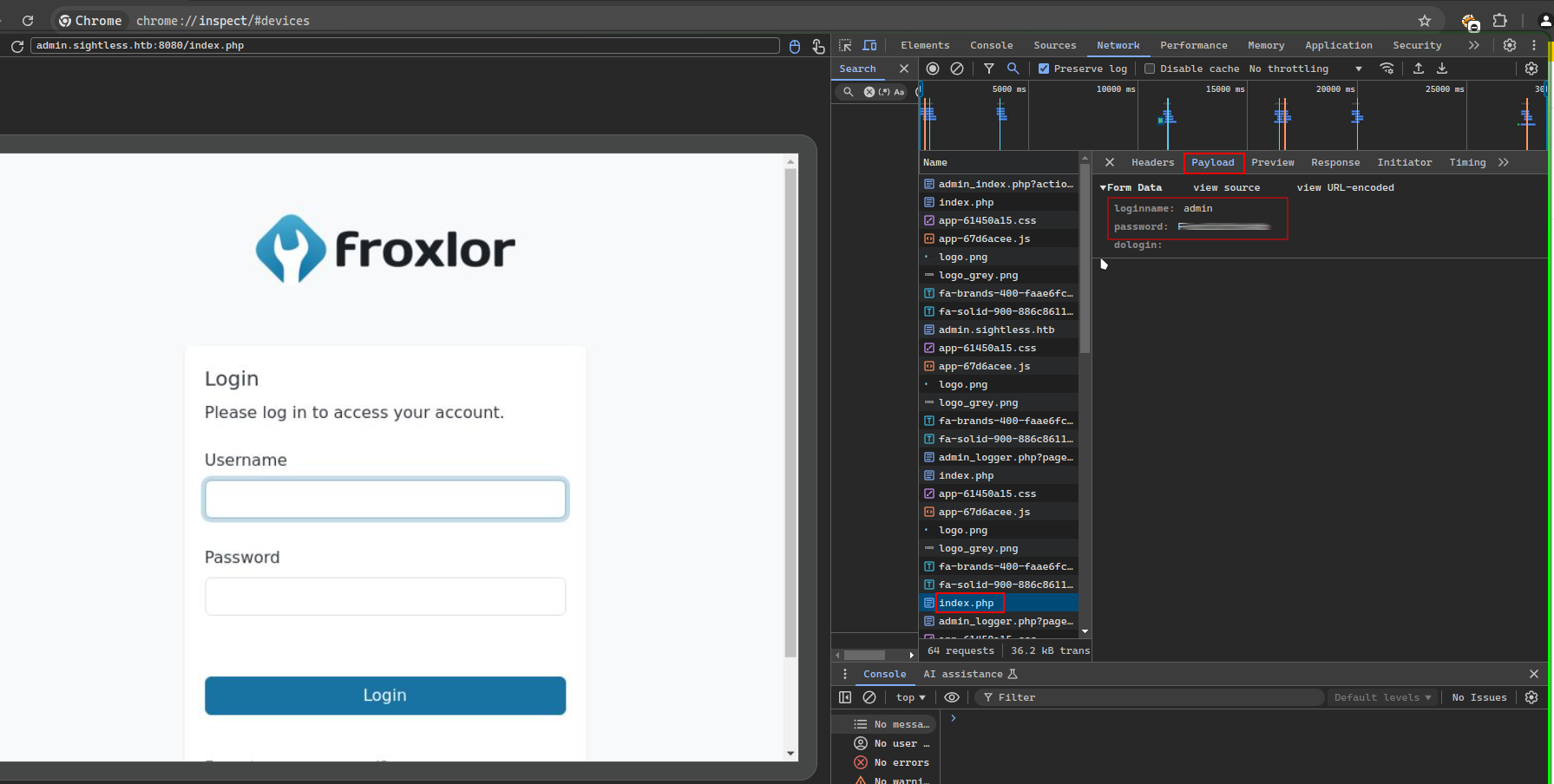Select the admin.sightless.htb request
The width and height of the screenshot is (1554, 784).
(x=999, y=330)
